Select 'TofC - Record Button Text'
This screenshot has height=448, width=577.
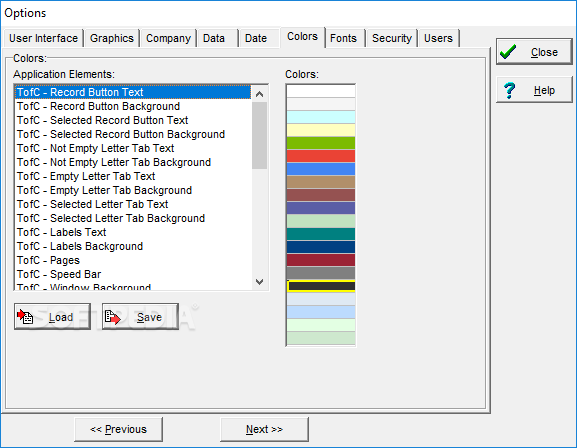click(133, 92)
